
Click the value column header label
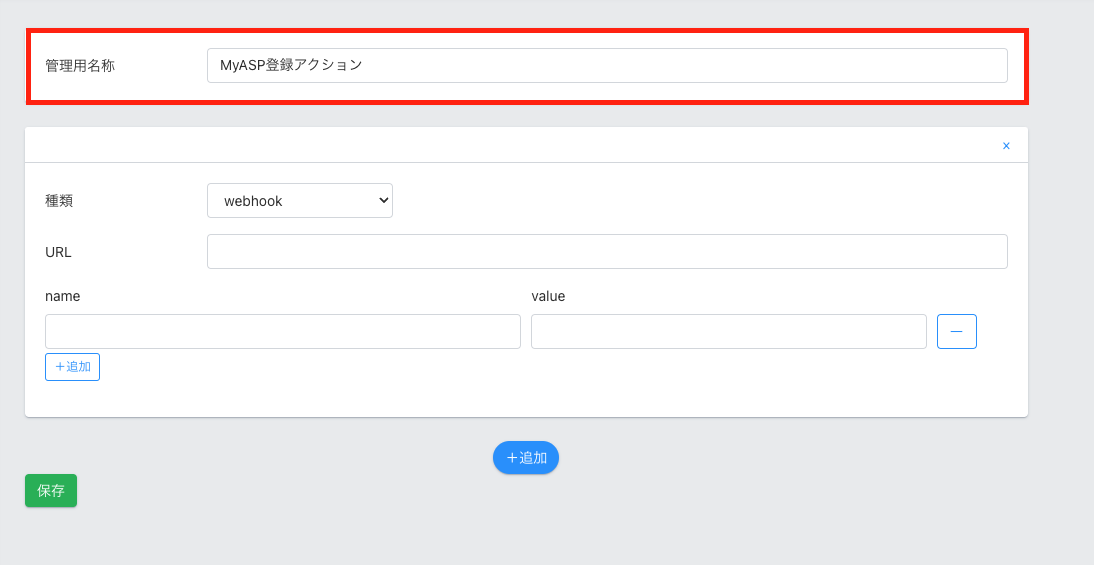pyautogui.click(x=548, y=296)
